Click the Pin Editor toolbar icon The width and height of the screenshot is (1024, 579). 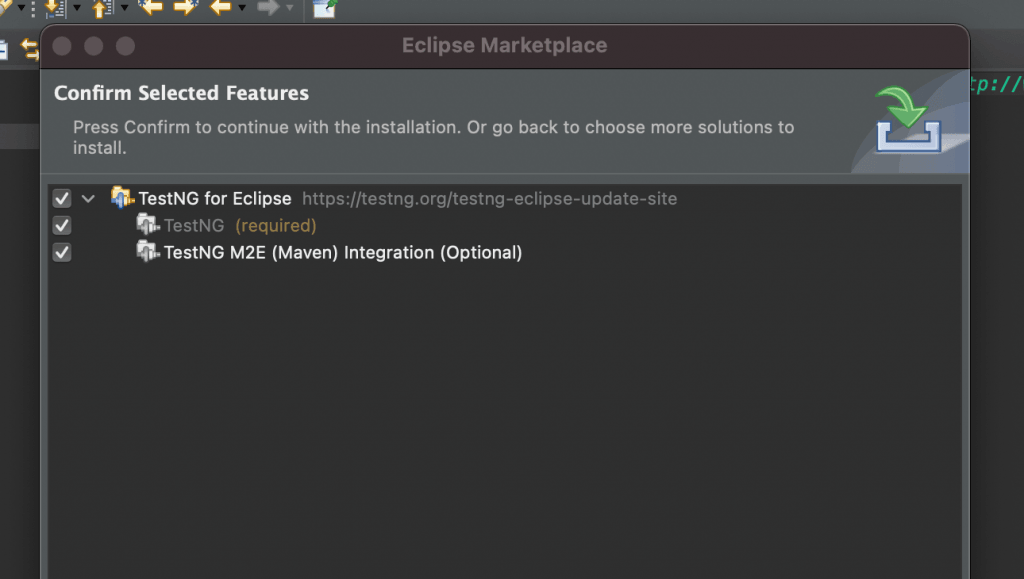tap(324, 8)
